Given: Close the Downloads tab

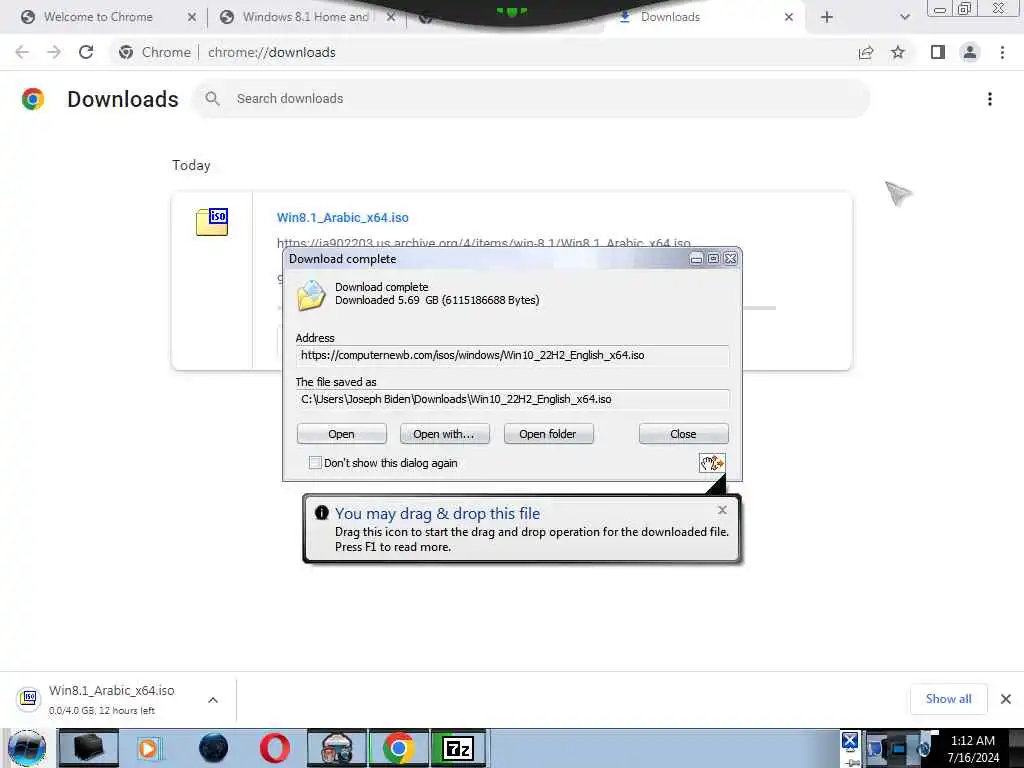Looking at the screenshot, I should click(789, 17).
